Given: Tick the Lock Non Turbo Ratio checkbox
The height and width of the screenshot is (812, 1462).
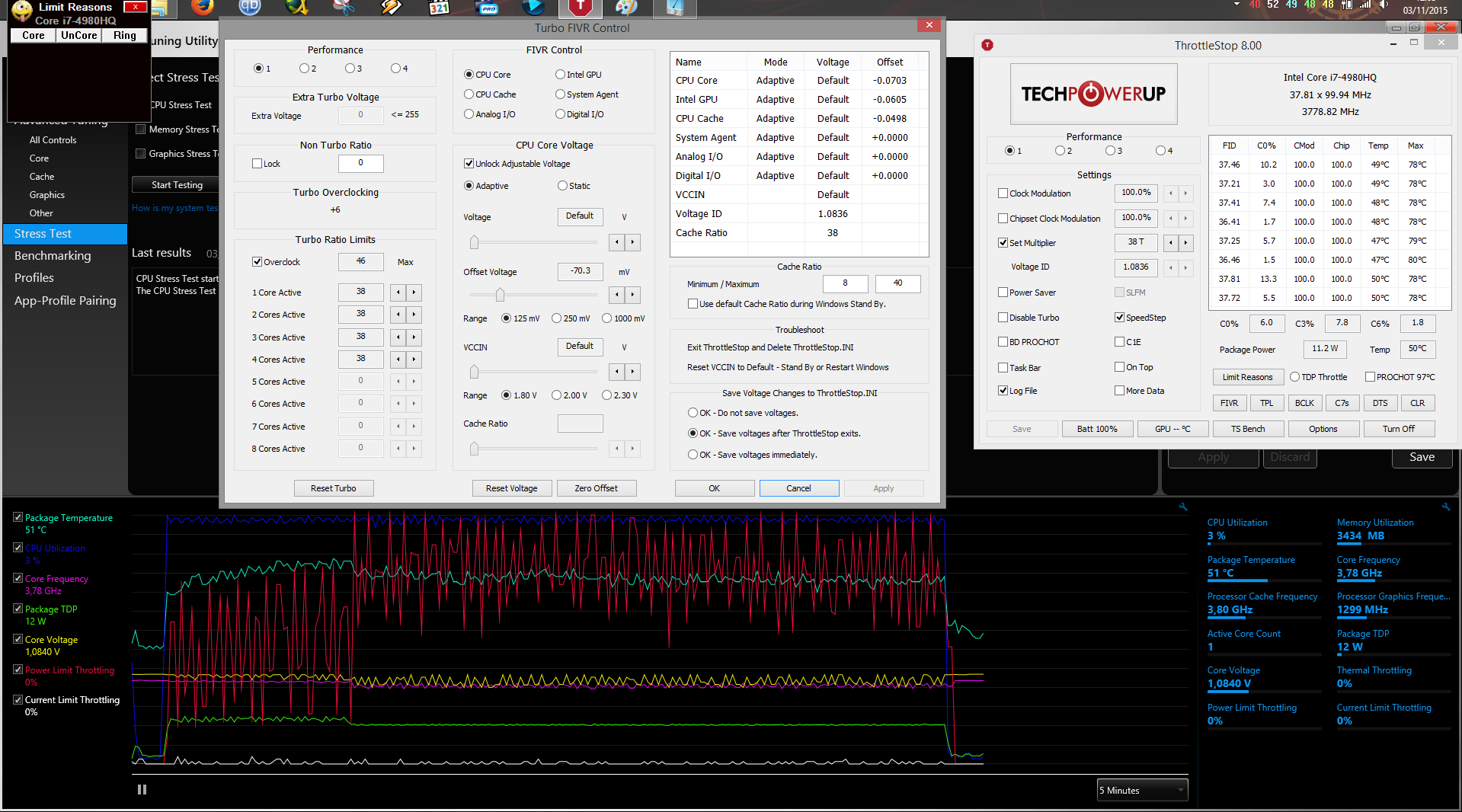Looking at the screenshot, I should tap(258, 164).
